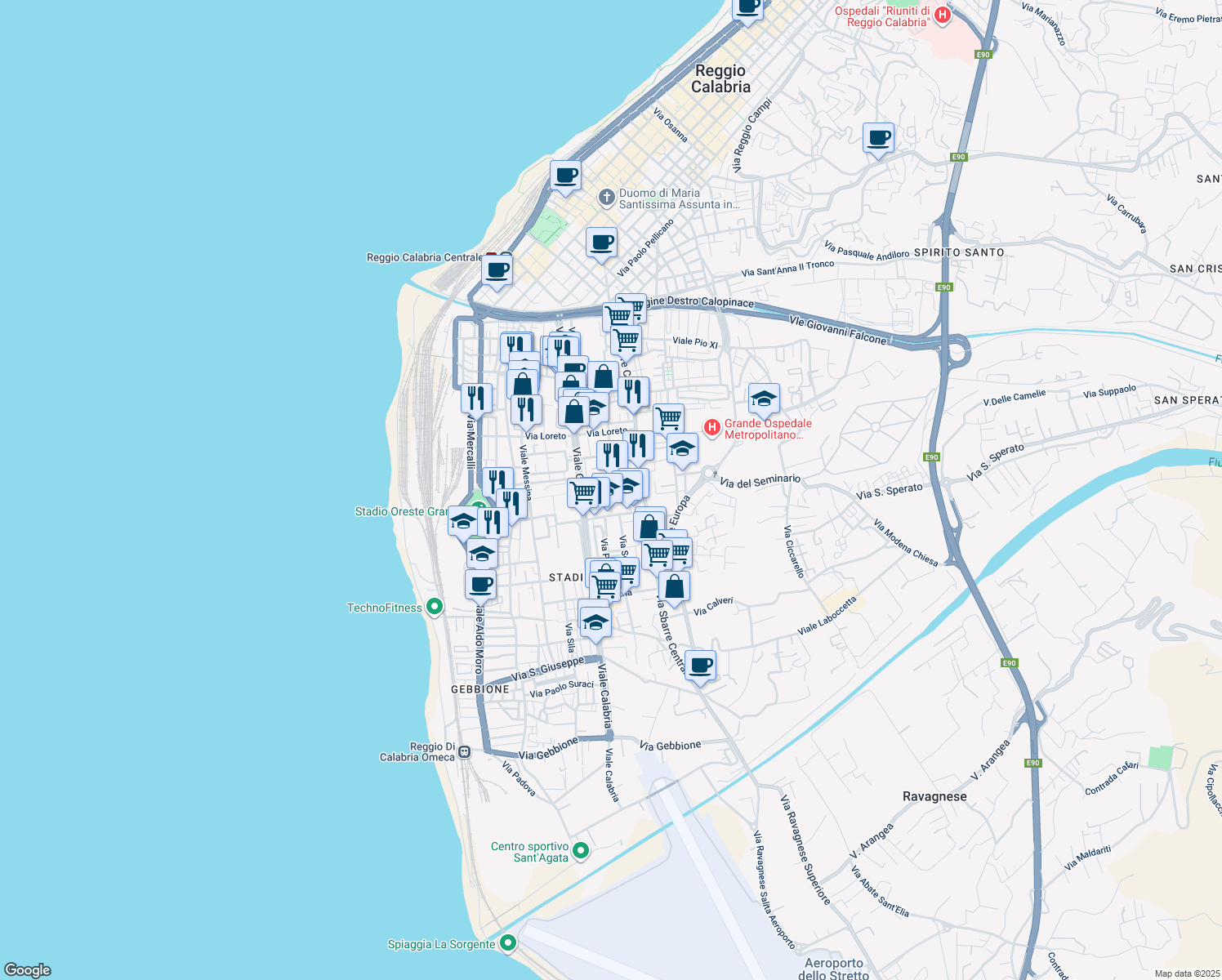Select the Via Sant'Anna II Tronco label
This screenshot has width=1222, height=980.
(787, 269)
